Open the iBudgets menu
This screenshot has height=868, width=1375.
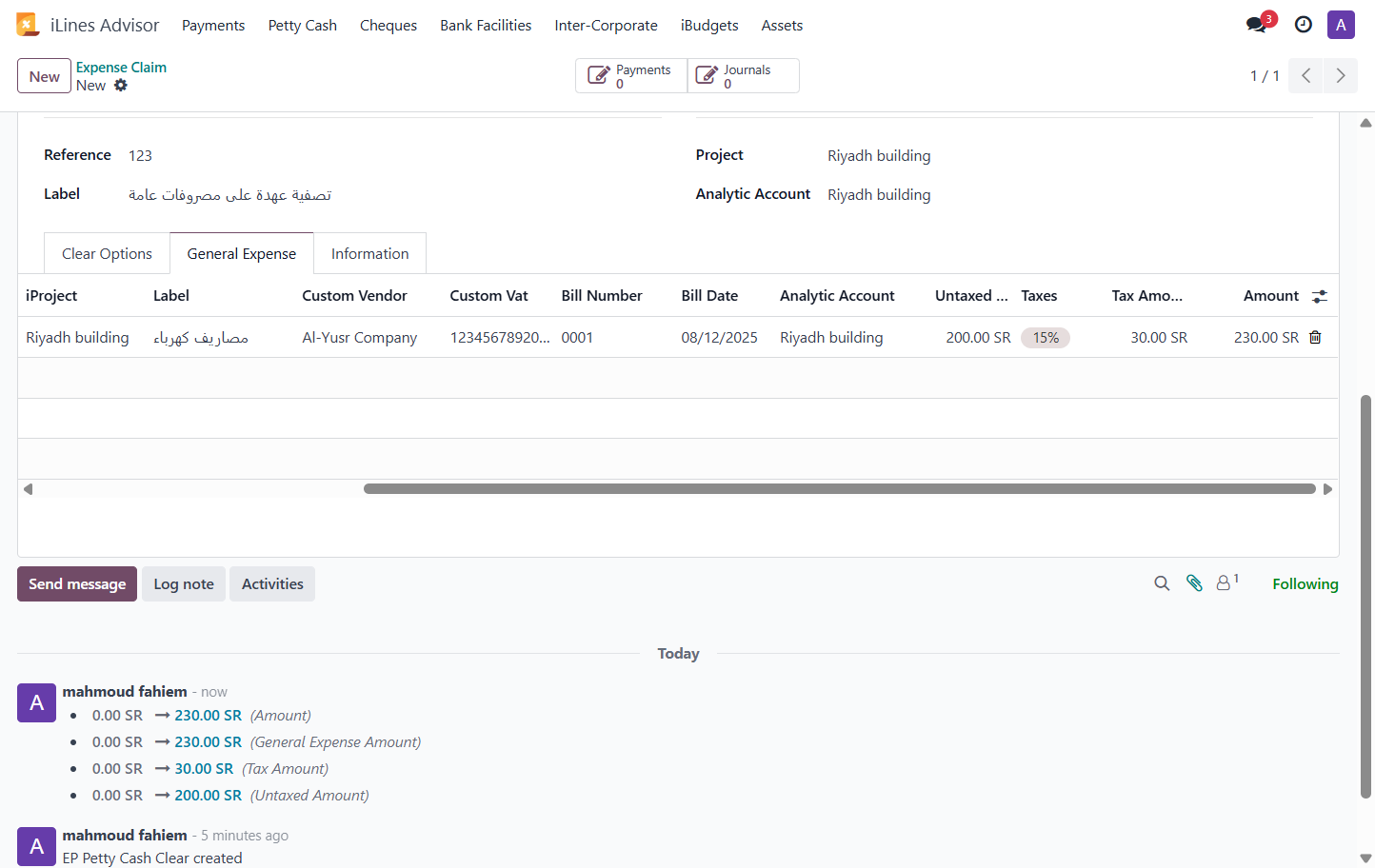coord(709,26)
